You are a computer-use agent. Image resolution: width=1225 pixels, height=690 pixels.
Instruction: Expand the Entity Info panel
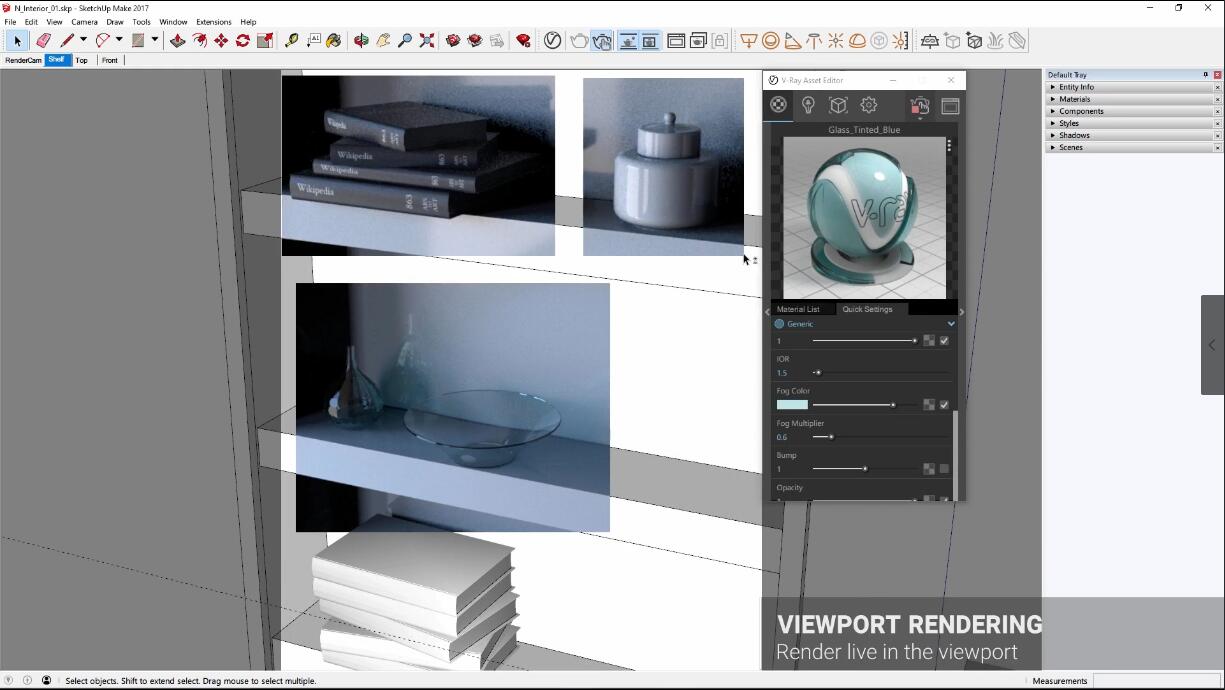(x=1076, y=87)
